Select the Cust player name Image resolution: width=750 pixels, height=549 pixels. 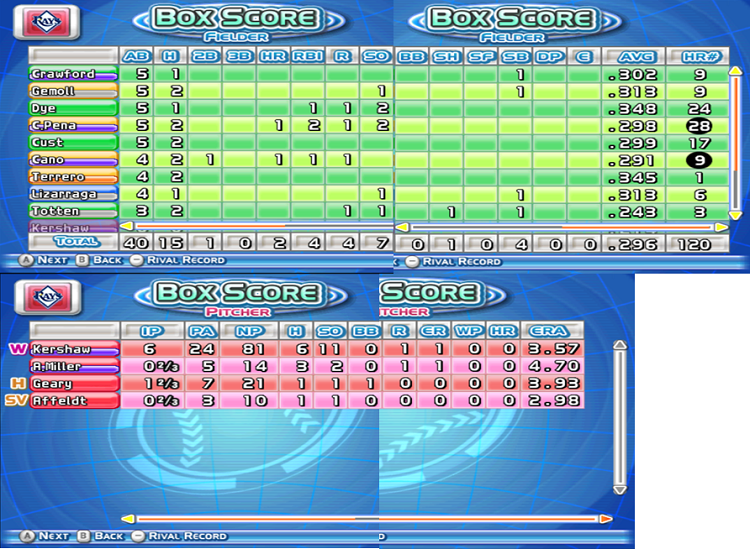pyautogui.click(x=74, y=143)
